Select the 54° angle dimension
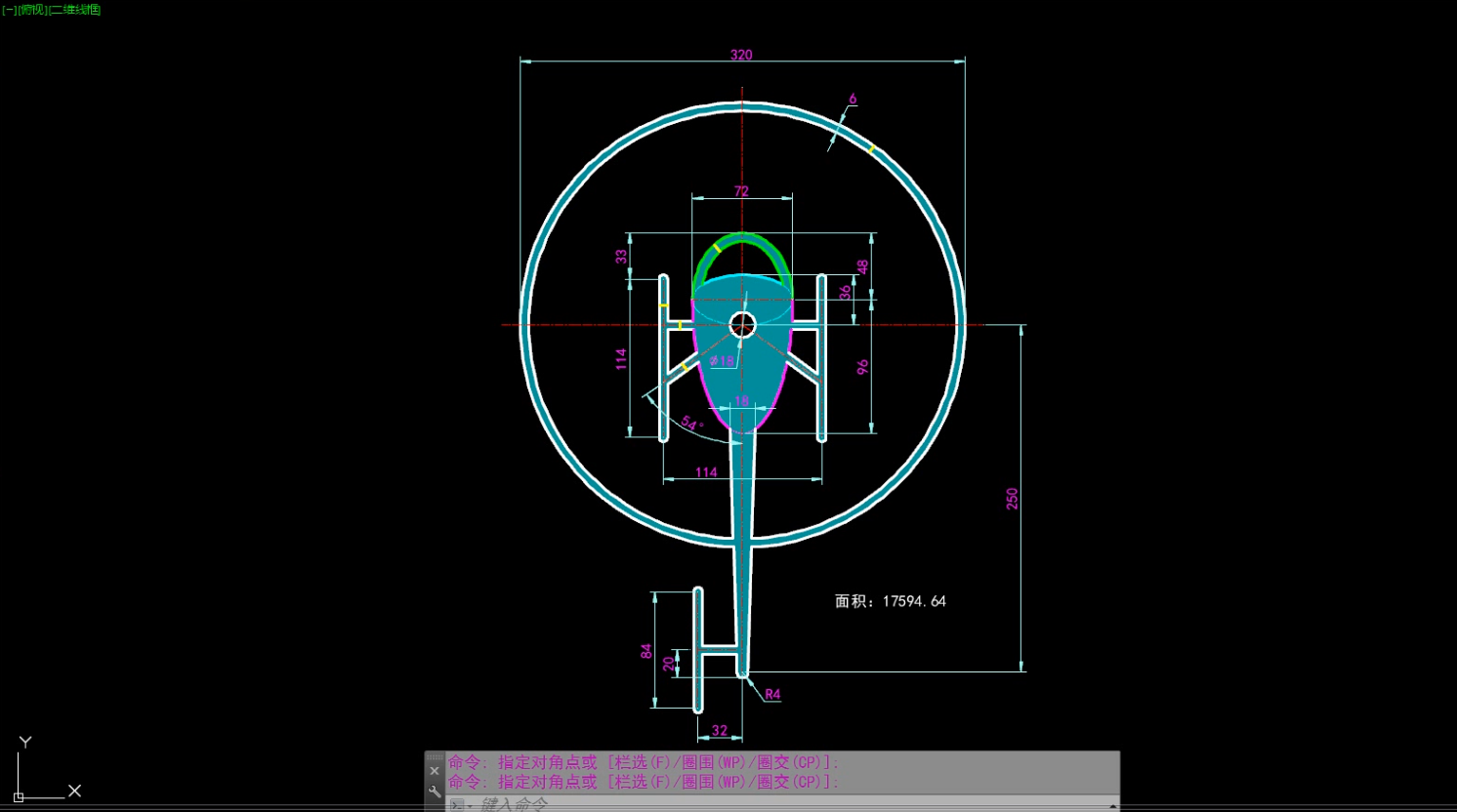 click(691, 424)
